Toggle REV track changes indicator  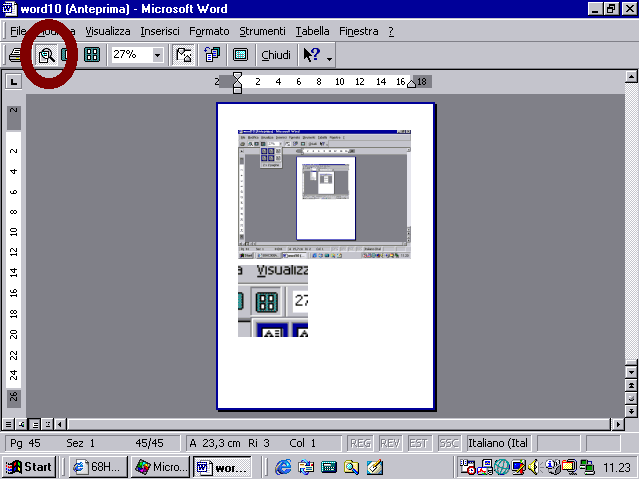(x=390, y=443)
